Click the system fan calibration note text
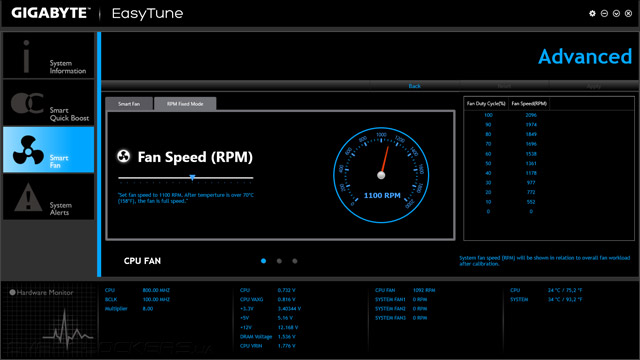 (x=544, y=261)
